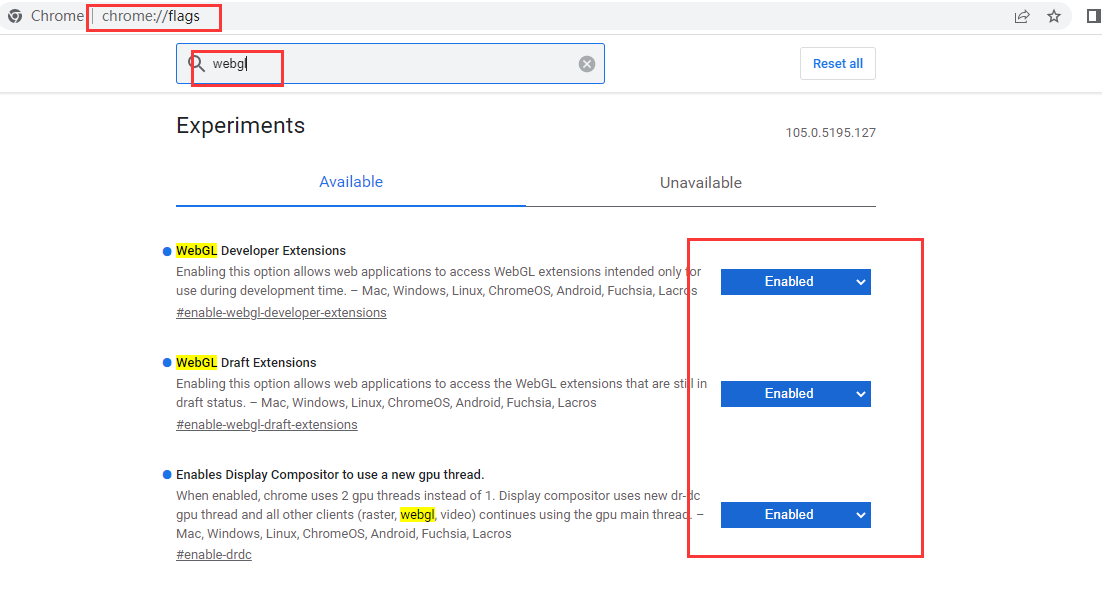This screenshot has height=609, width=1102.
Task: Open the side panel icon
Action: [x=1094, y=16]
